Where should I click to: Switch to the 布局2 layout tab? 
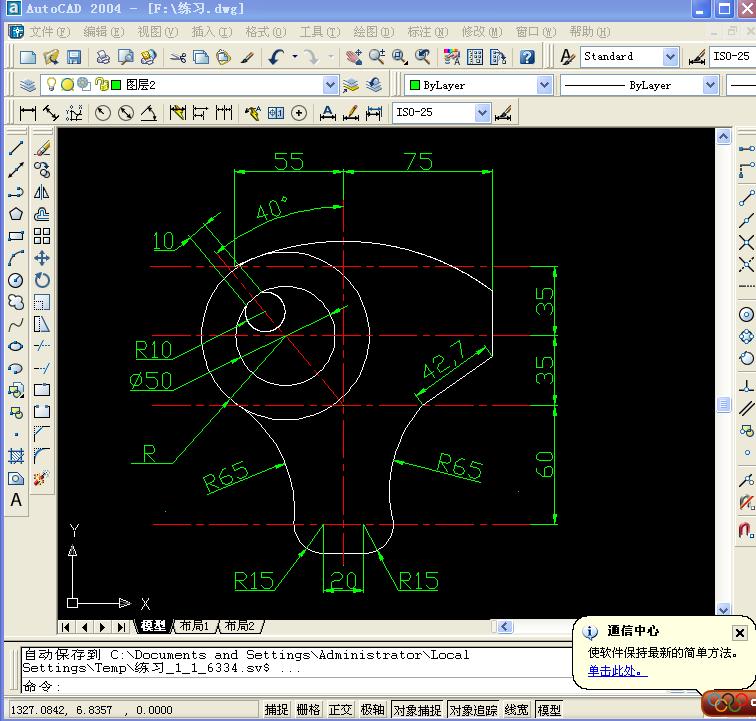pyautogui.click(x=240, y=626)
